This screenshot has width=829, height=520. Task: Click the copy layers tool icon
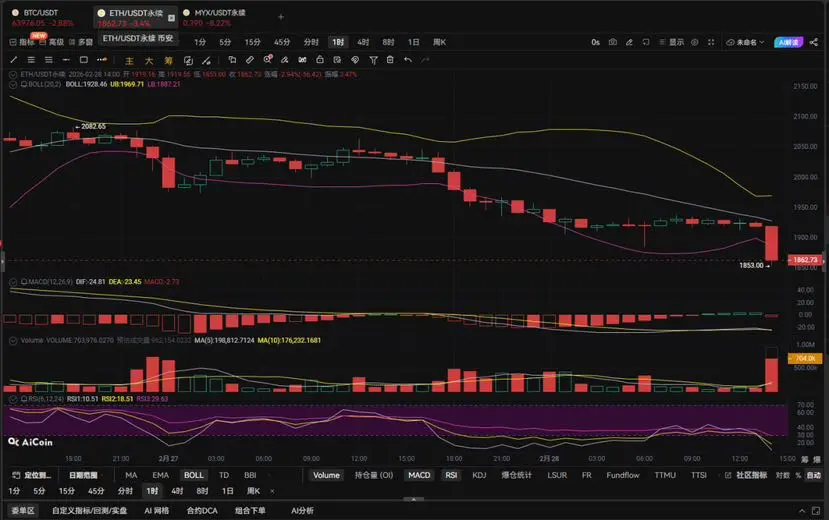point(232,60)
